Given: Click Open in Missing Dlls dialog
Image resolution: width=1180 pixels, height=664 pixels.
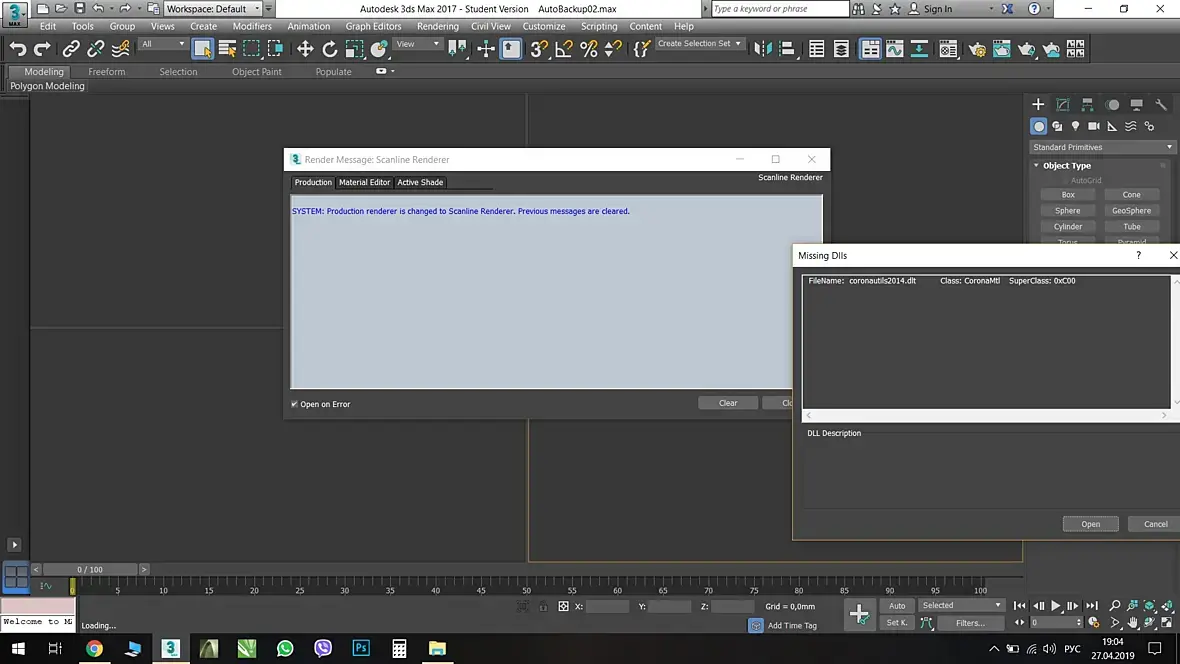Looking at the screenshot, I should [1090, 524].
